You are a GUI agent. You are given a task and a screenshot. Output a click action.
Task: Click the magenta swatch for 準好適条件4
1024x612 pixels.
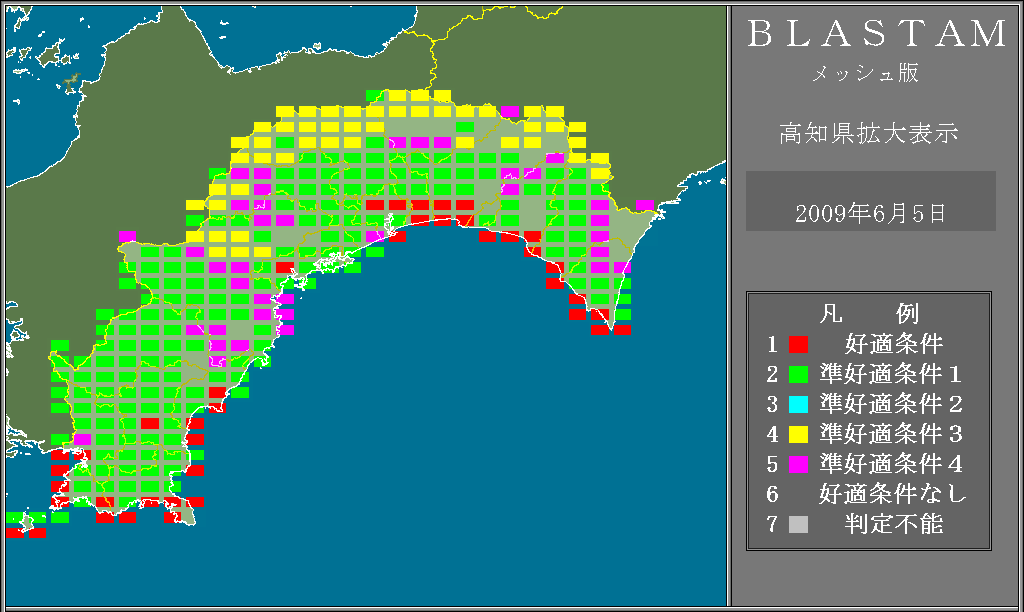[798, 464]
